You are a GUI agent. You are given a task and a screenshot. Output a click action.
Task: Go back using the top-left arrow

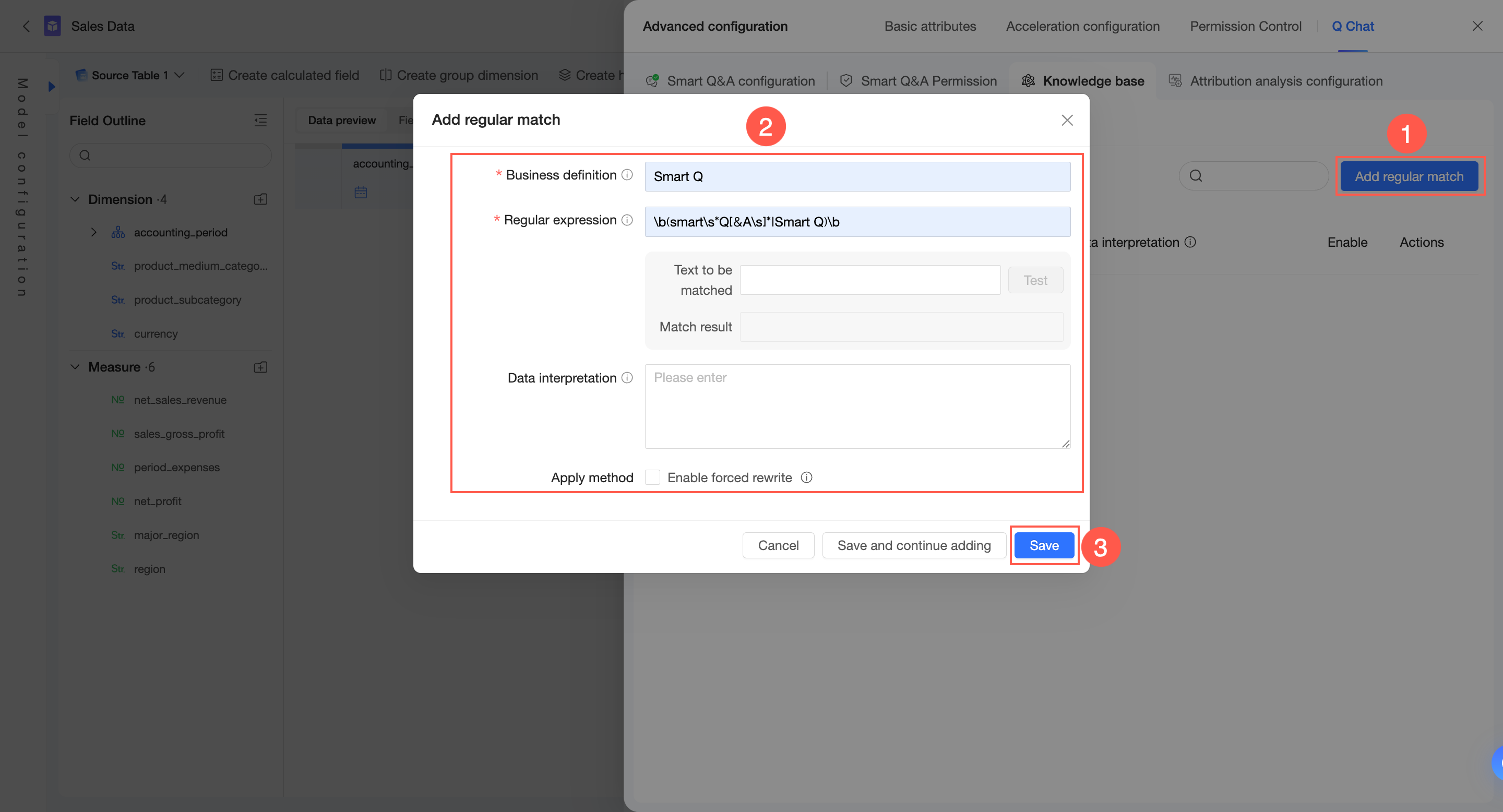[26, 26]
